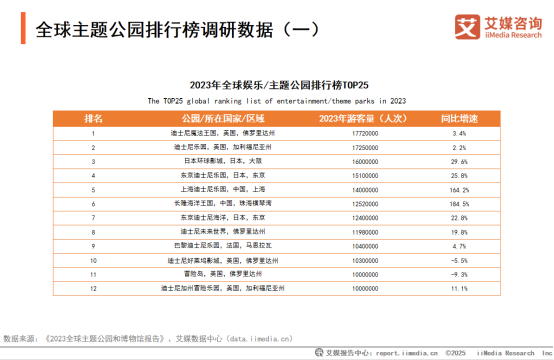Select the 日本环球影城，日本，大阪 cell
Viewport: 554px width, 360px height.
pyautogui.click(x=223, y=161)
